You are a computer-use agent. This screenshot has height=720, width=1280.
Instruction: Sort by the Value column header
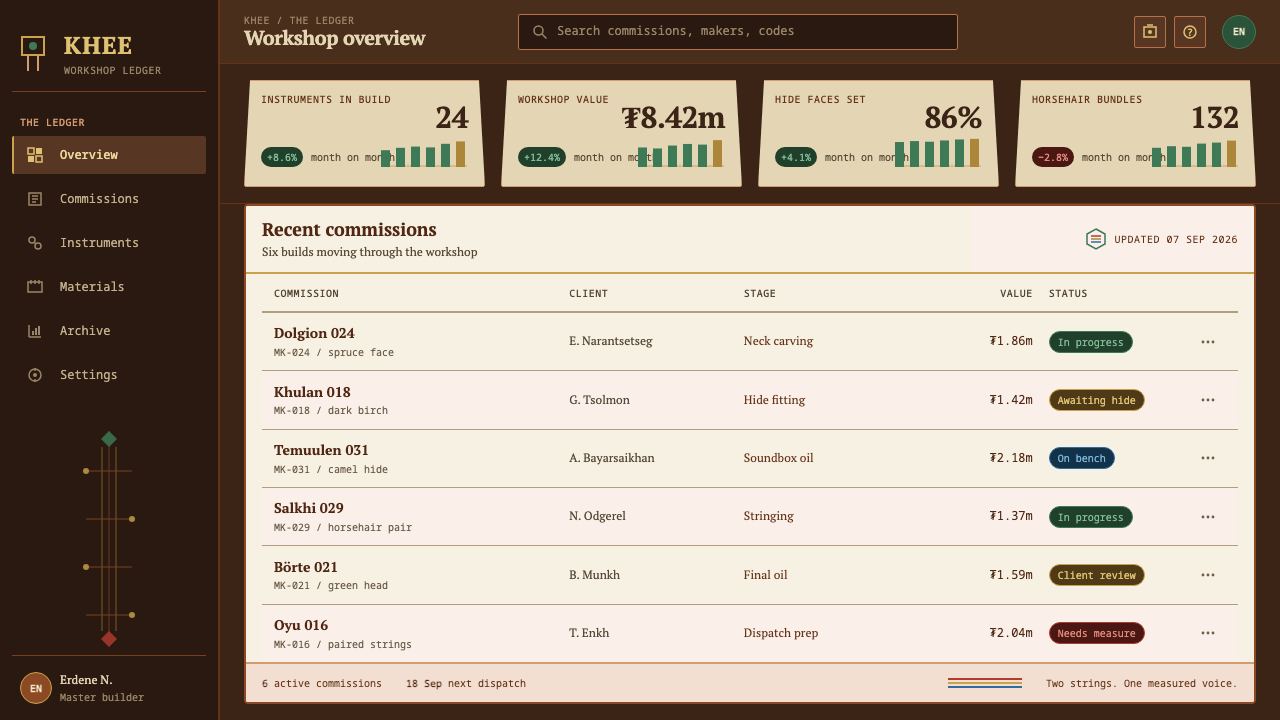[1016, 294]
